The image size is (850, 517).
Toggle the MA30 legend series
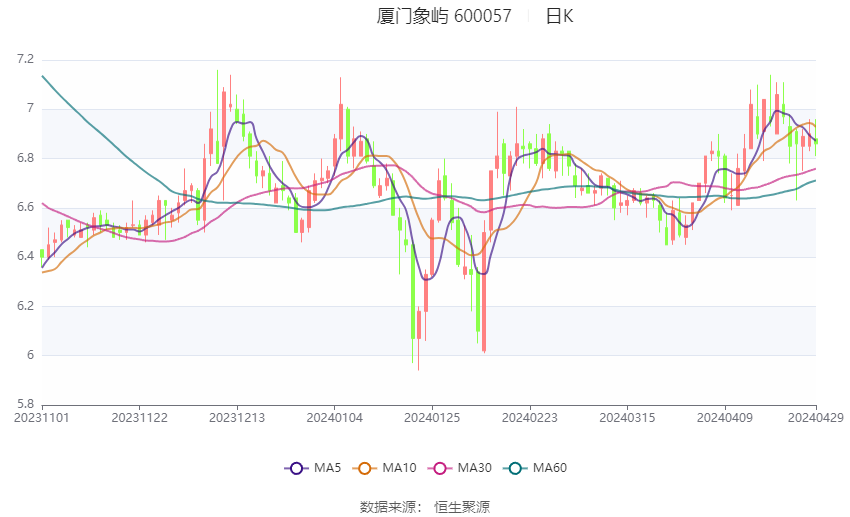(x=460, y=468)
